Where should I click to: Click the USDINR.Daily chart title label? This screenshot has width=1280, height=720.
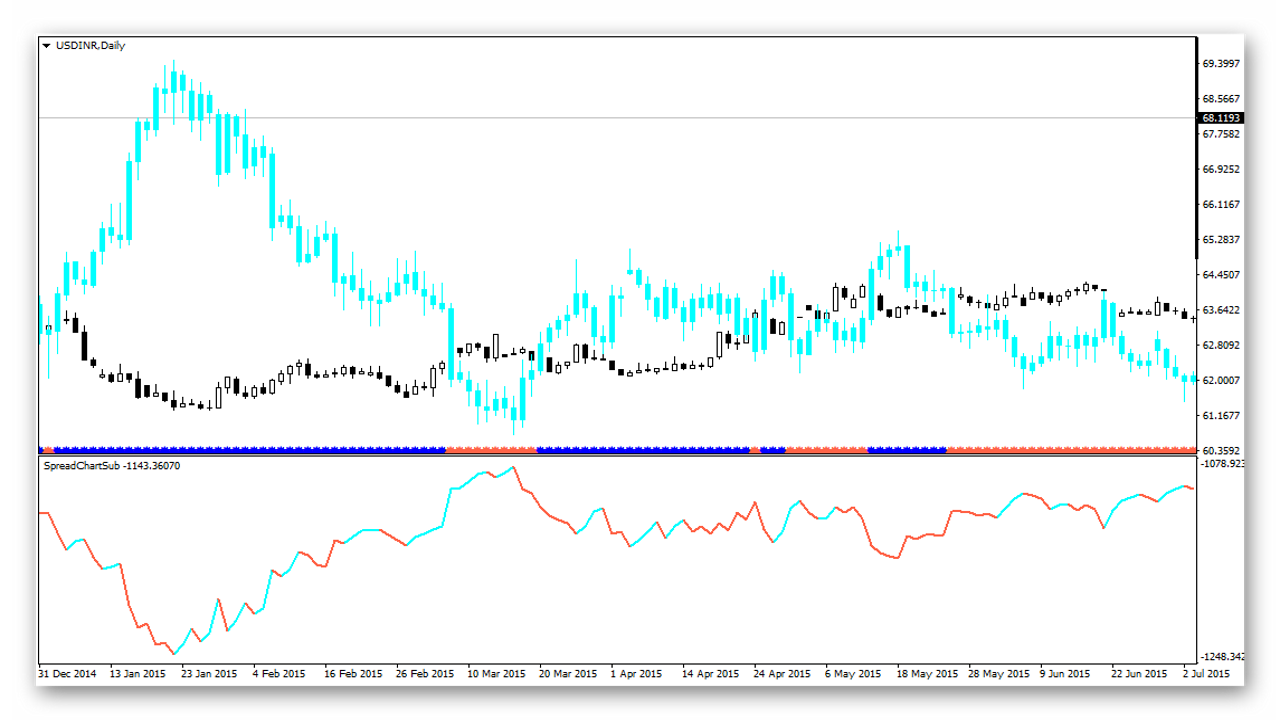(x=90, y=46)
